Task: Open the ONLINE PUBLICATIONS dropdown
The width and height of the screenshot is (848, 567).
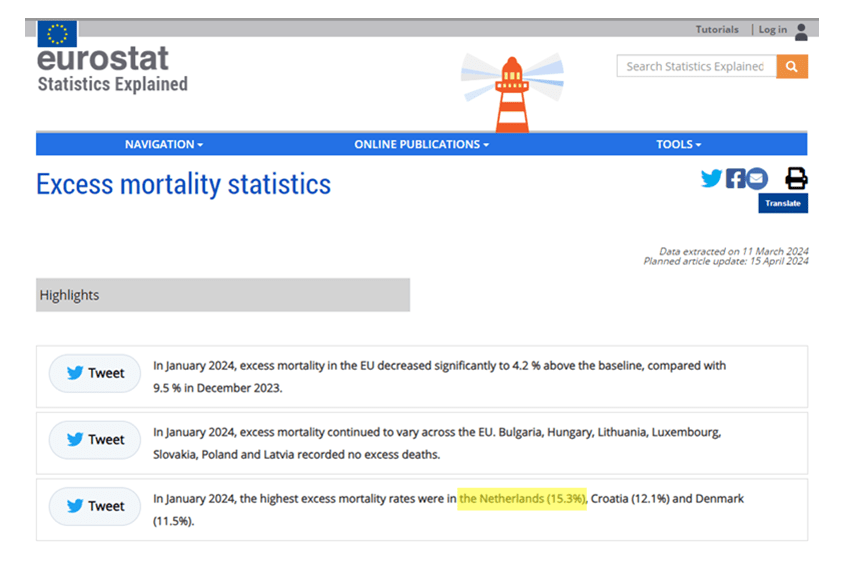Action: tap(421, 144)
